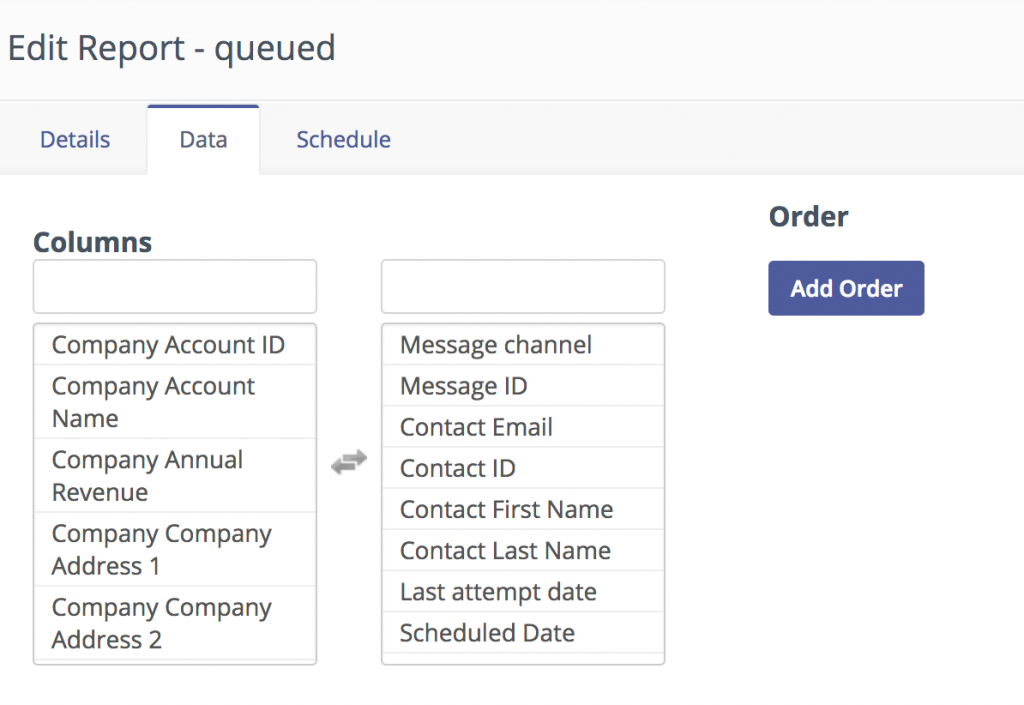1024x705 pixels.
Task: Switch to the Schedule tab
Action: (x=343, y=139)
